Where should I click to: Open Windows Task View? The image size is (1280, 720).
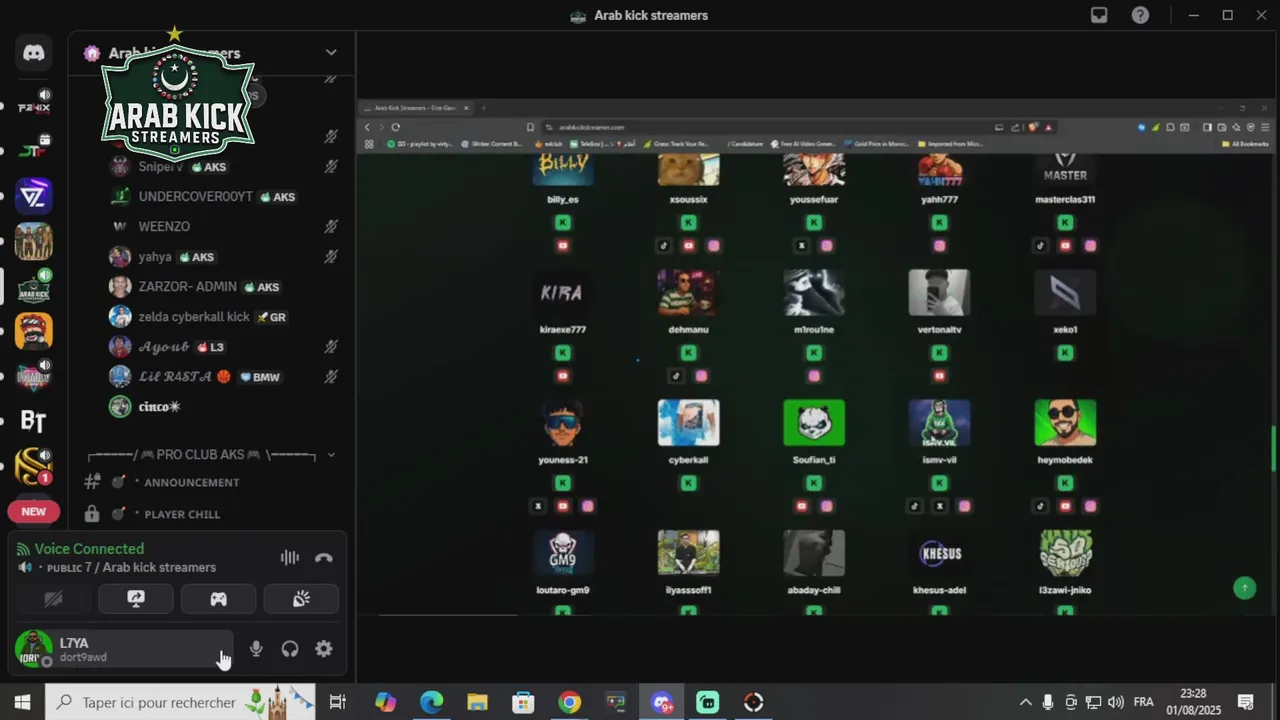[x=338, y=702]
